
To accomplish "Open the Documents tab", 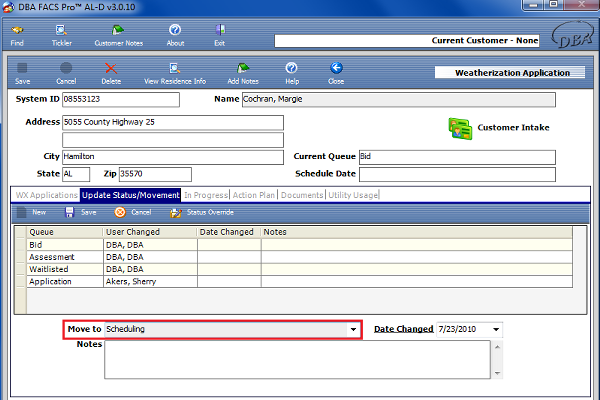I will (302, 195).
